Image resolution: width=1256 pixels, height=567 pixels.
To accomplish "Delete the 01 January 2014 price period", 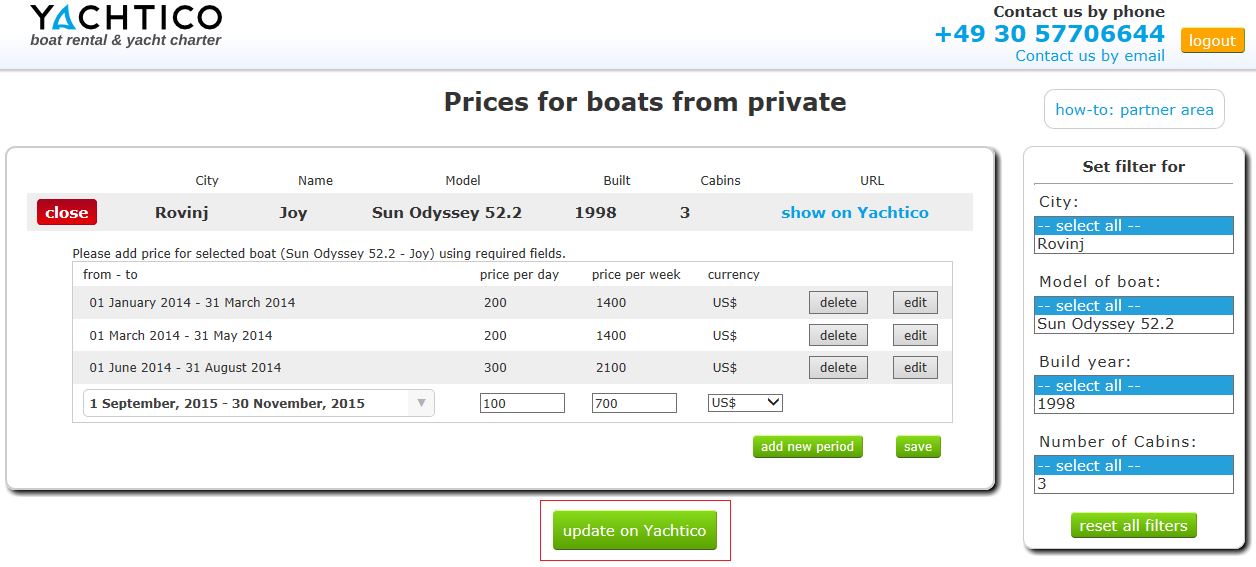I will click(838, 303).
